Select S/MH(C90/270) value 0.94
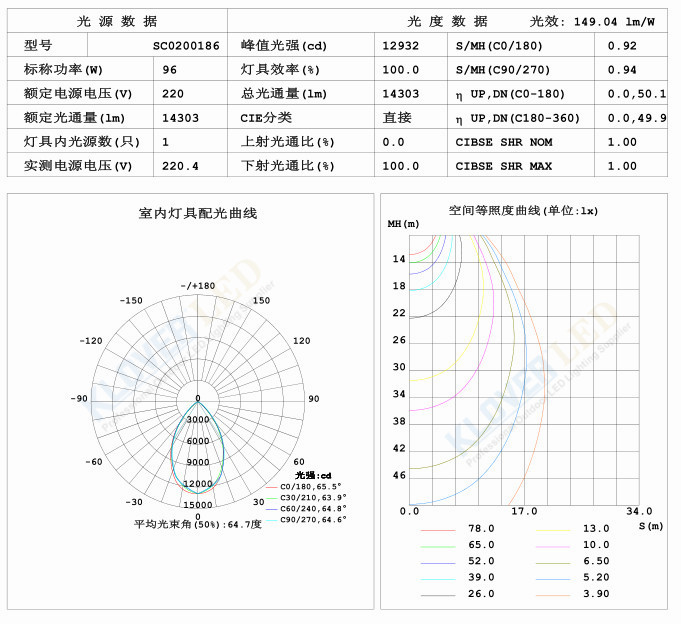Viewport: 681px width, 624px height. coord(622,69)
